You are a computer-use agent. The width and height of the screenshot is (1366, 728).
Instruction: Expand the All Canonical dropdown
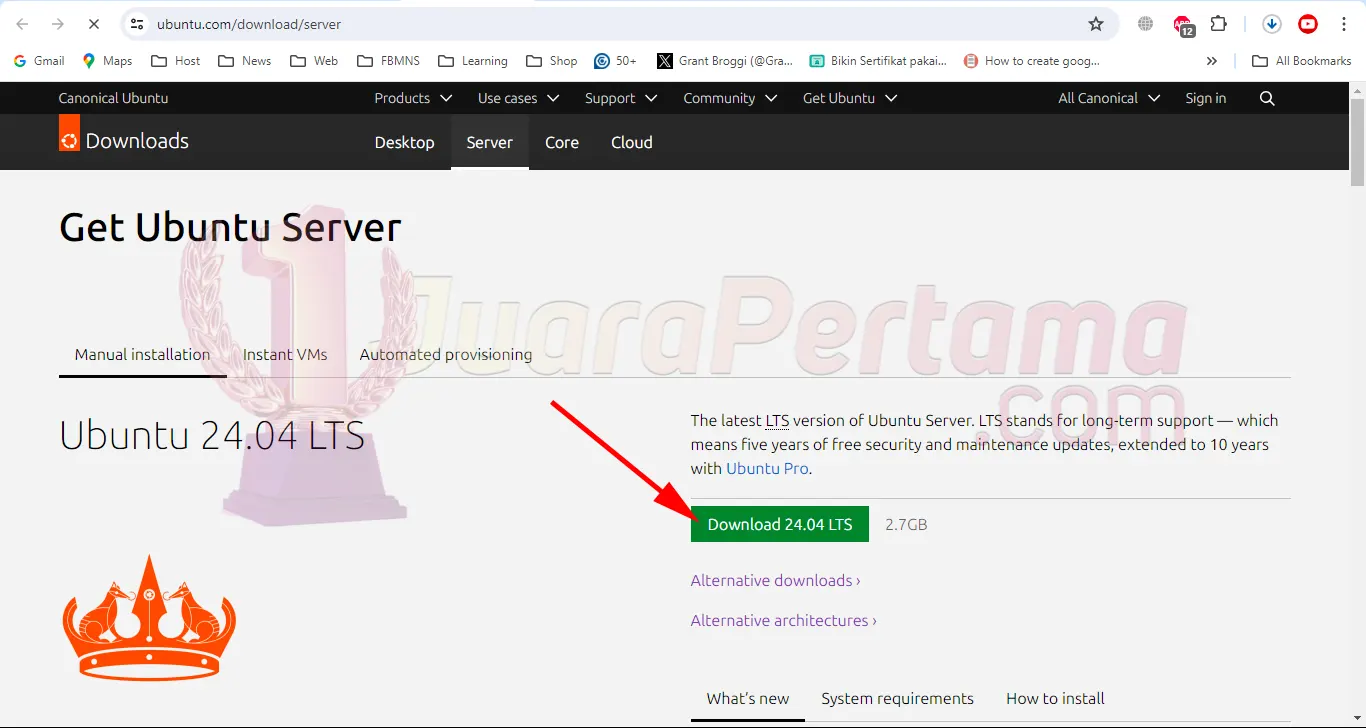[1109, 98]
